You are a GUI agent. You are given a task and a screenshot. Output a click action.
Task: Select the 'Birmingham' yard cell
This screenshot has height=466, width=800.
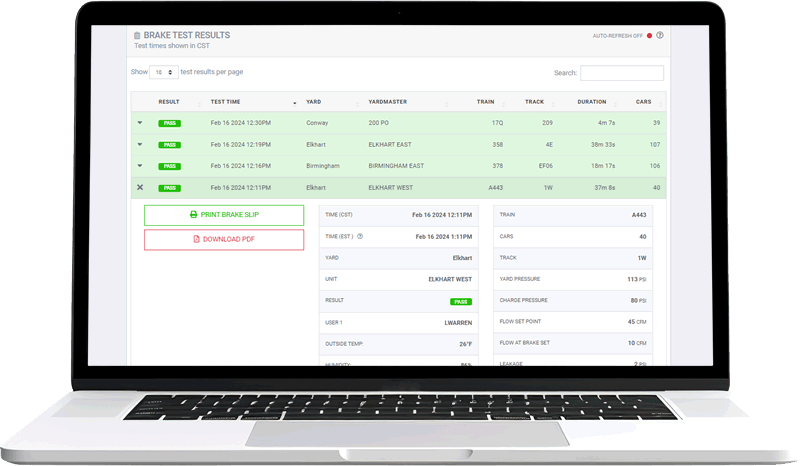[323, 166]
